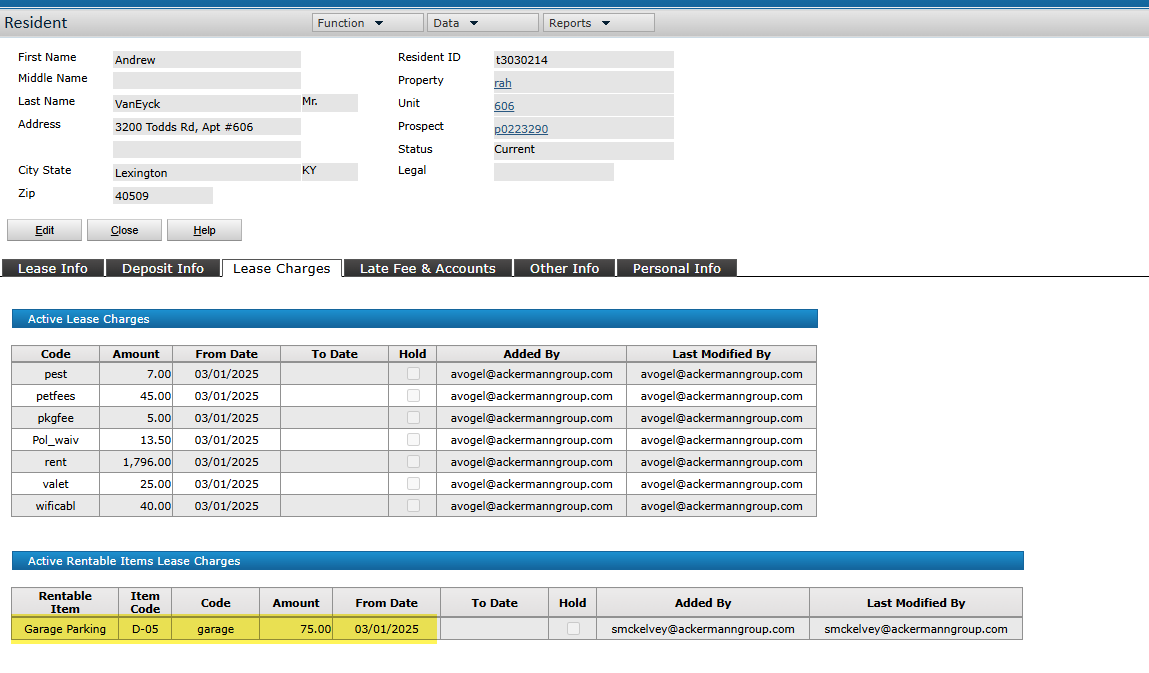The height and width of the screenshot is (673, 1149).
Task: Open the Personal Info tab
Action: (676, 268)
